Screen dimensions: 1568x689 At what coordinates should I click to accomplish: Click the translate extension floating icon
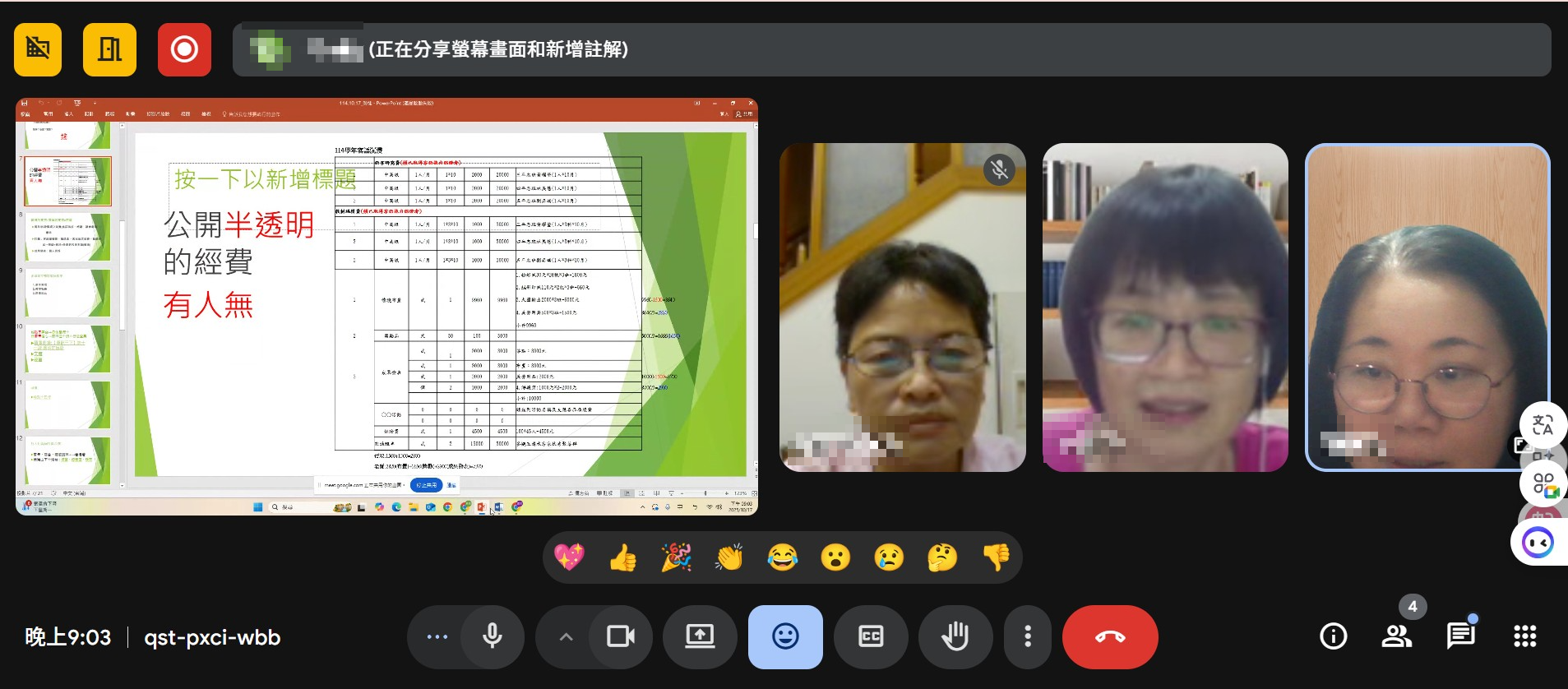tap(1542, 425)
